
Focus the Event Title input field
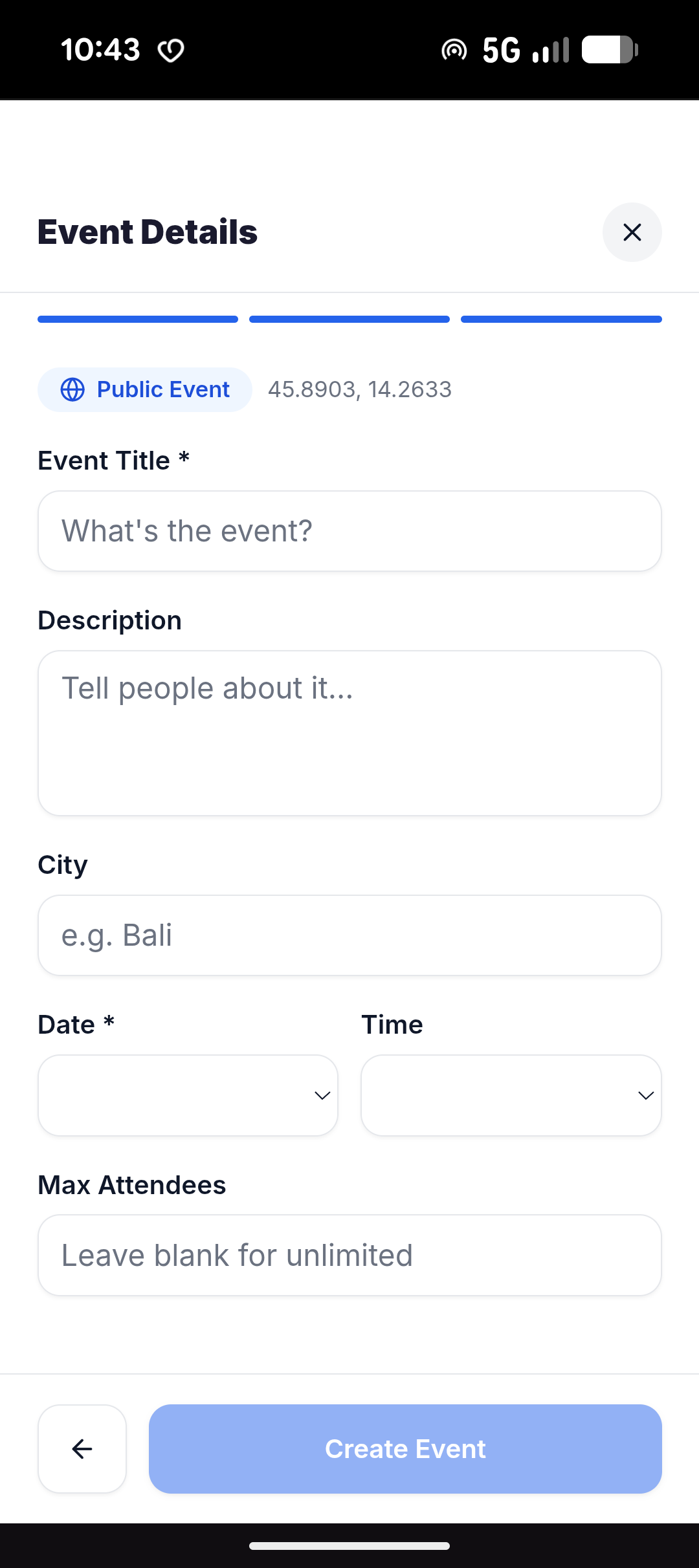tap(349, 531)
